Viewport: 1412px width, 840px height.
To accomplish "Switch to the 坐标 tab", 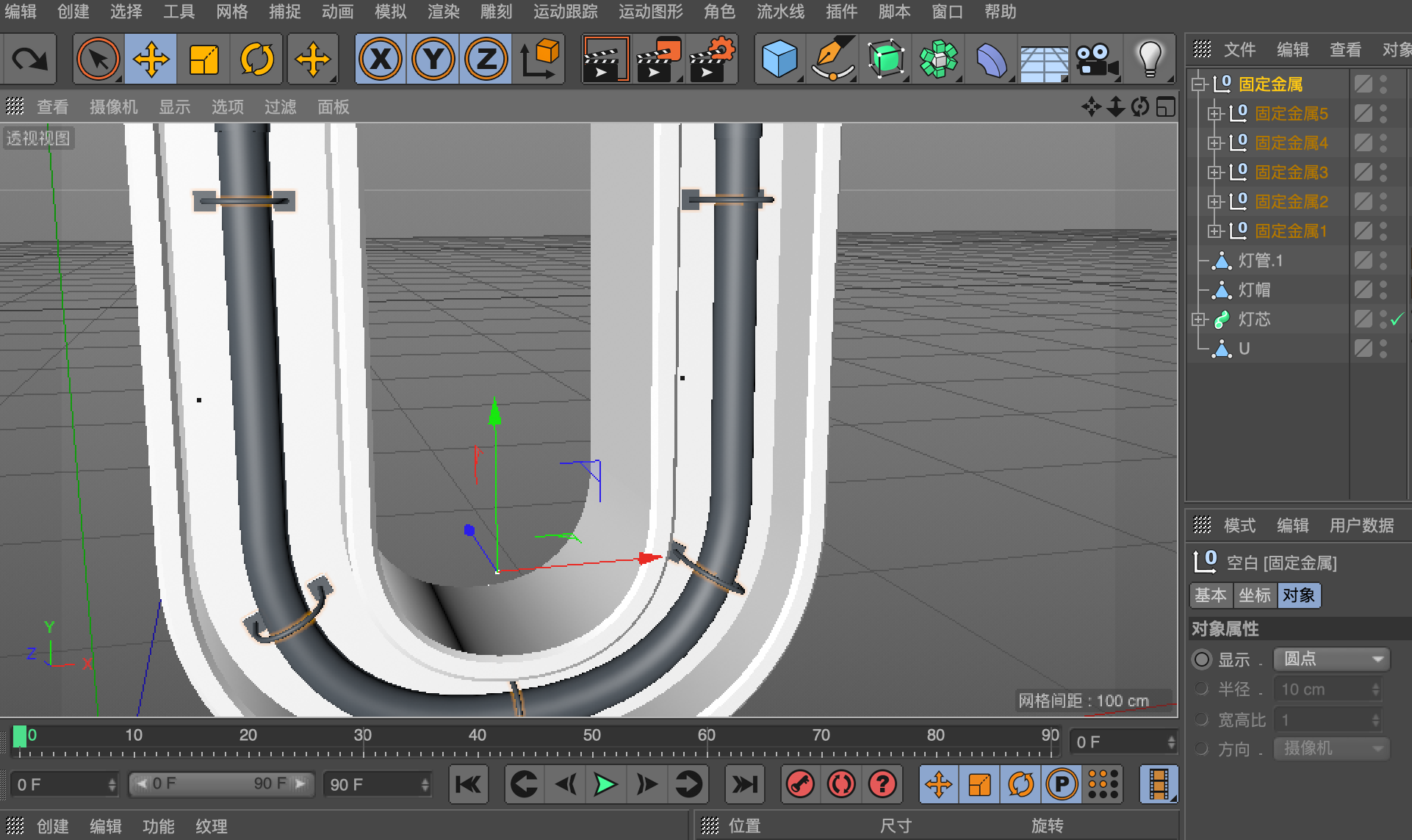I will 1254,595.
